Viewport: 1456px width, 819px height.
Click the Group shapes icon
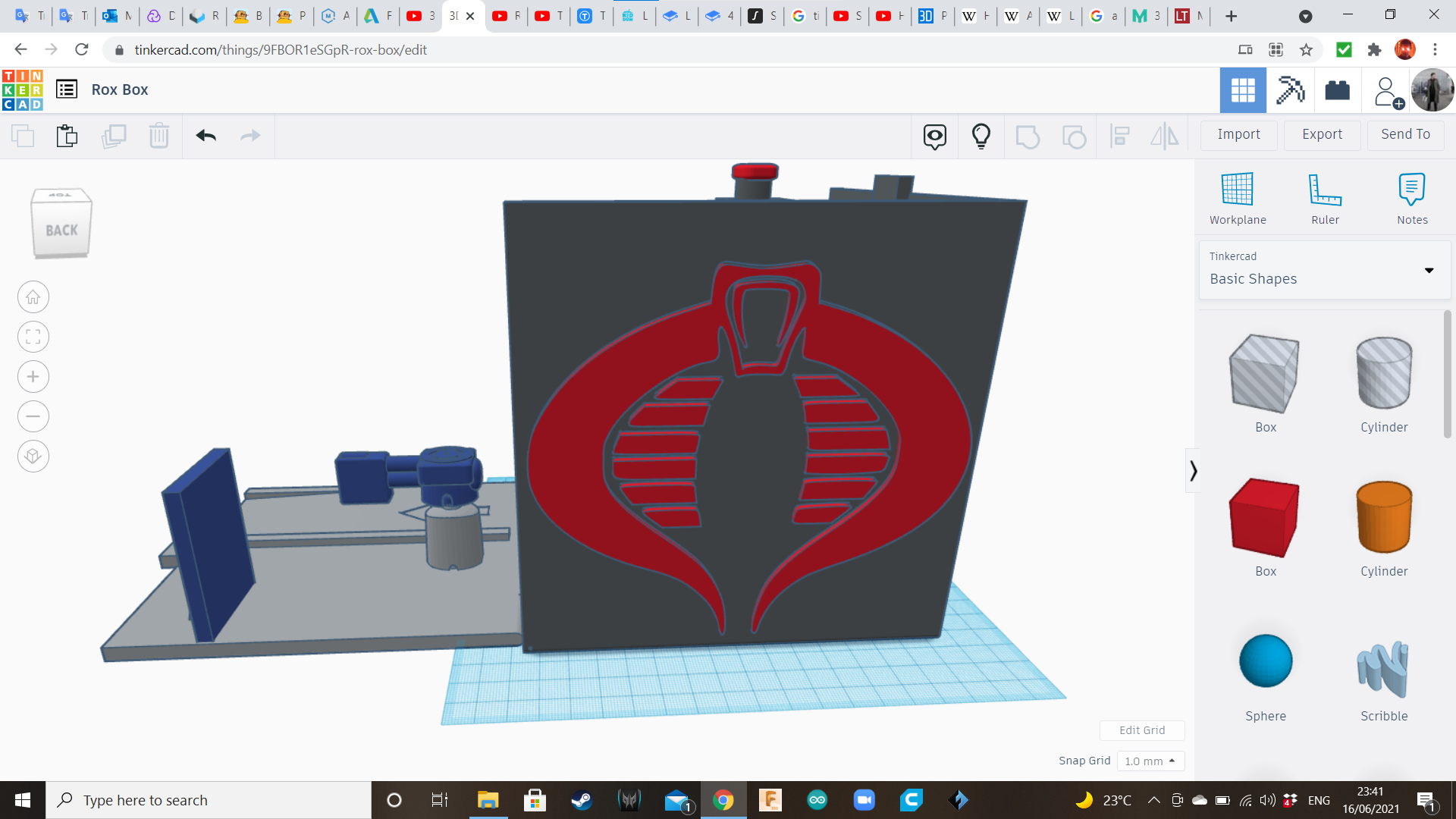(1028, 136)
